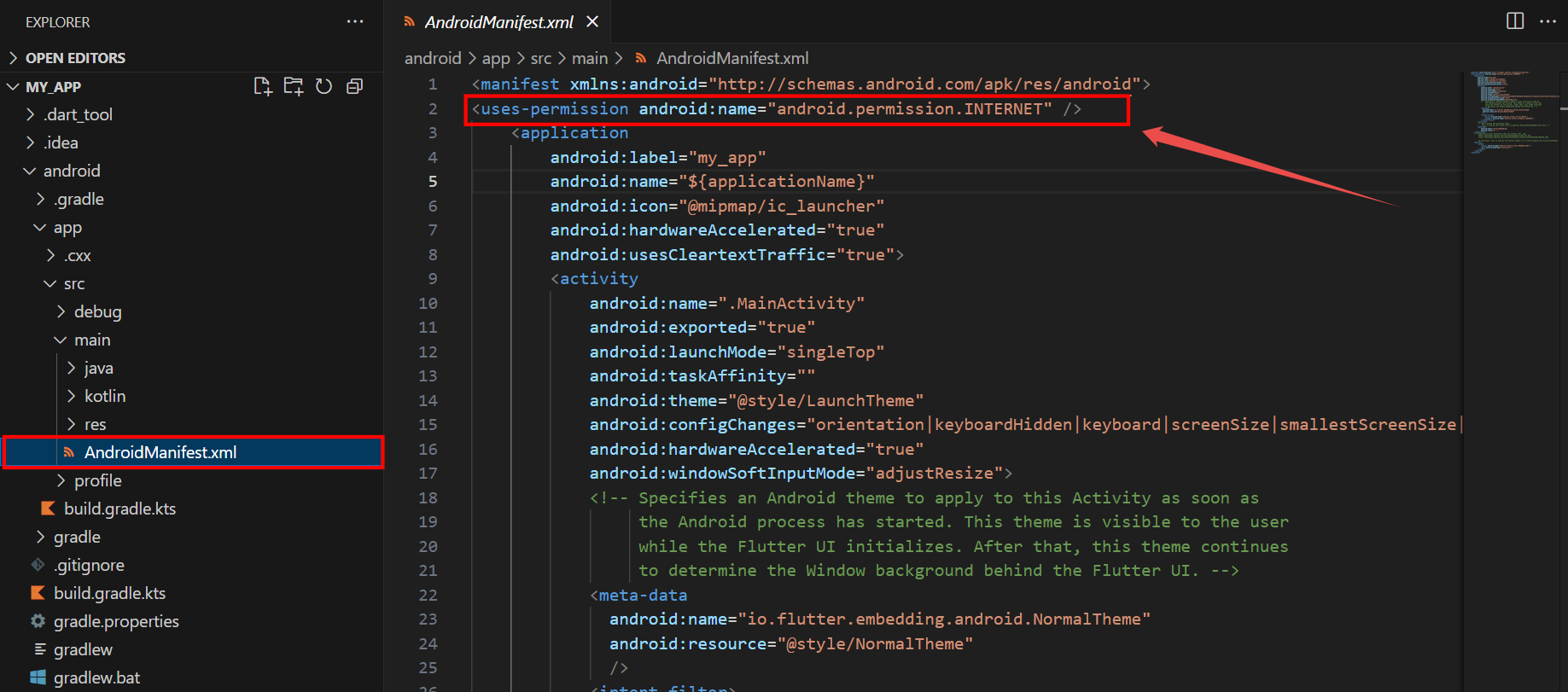The image size is (1568, 692).
Task: Expand the .idea folder
Action: point(31,142)
